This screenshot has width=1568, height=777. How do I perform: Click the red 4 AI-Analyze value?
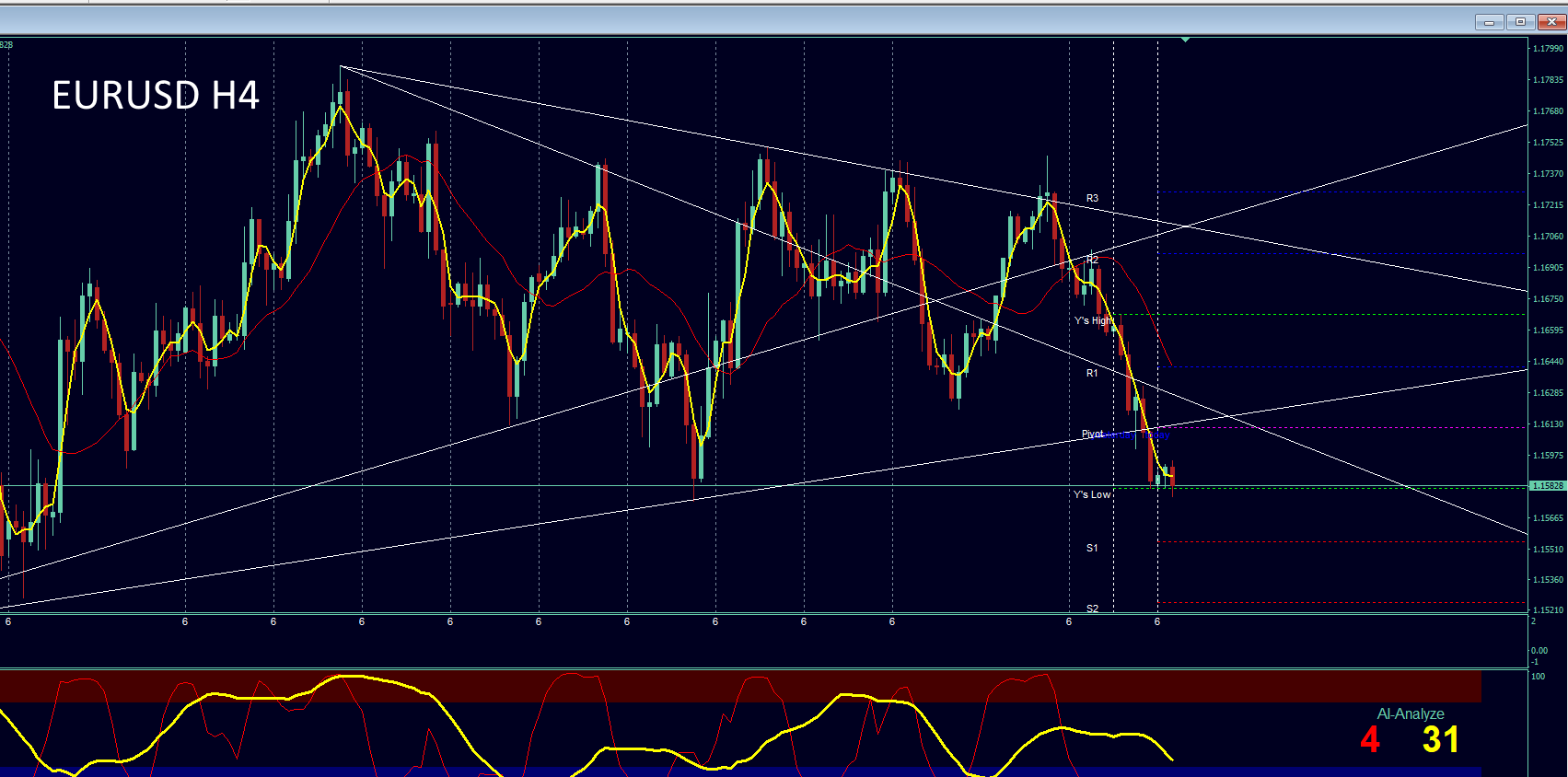coord(1370,740)
